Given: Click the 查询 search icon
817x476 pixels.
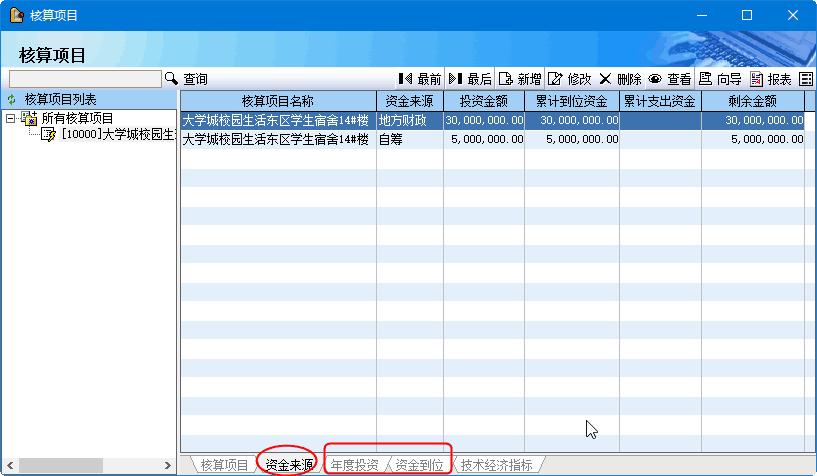Looking at the screenshot, I should click(x=171, y=79).
